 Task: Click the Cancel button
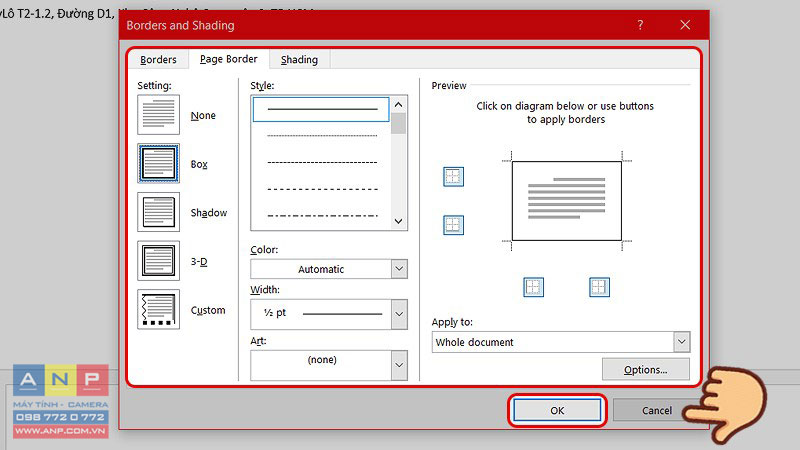pyautogui.click(x=657, y=410)
